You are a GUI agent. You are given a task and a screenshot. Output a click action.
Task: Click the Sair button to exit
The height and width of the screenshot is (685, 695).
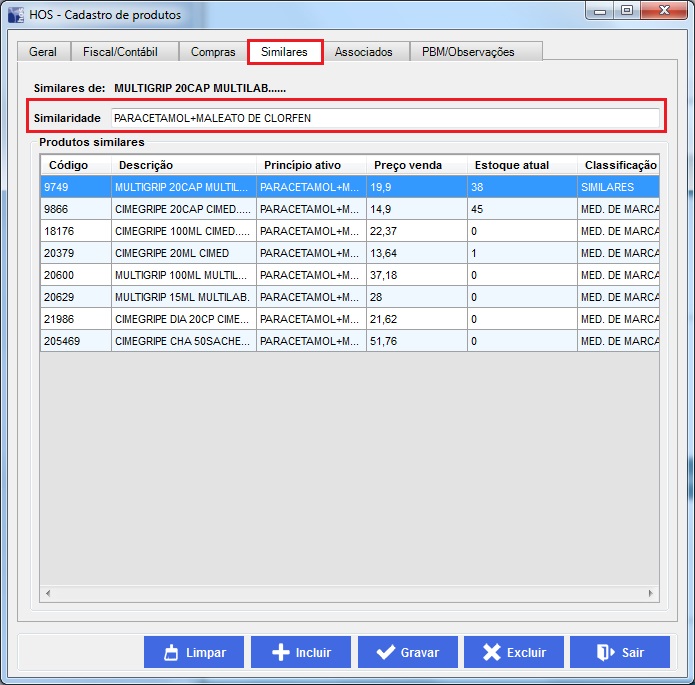pyautogui.click(x=620, y=652)
